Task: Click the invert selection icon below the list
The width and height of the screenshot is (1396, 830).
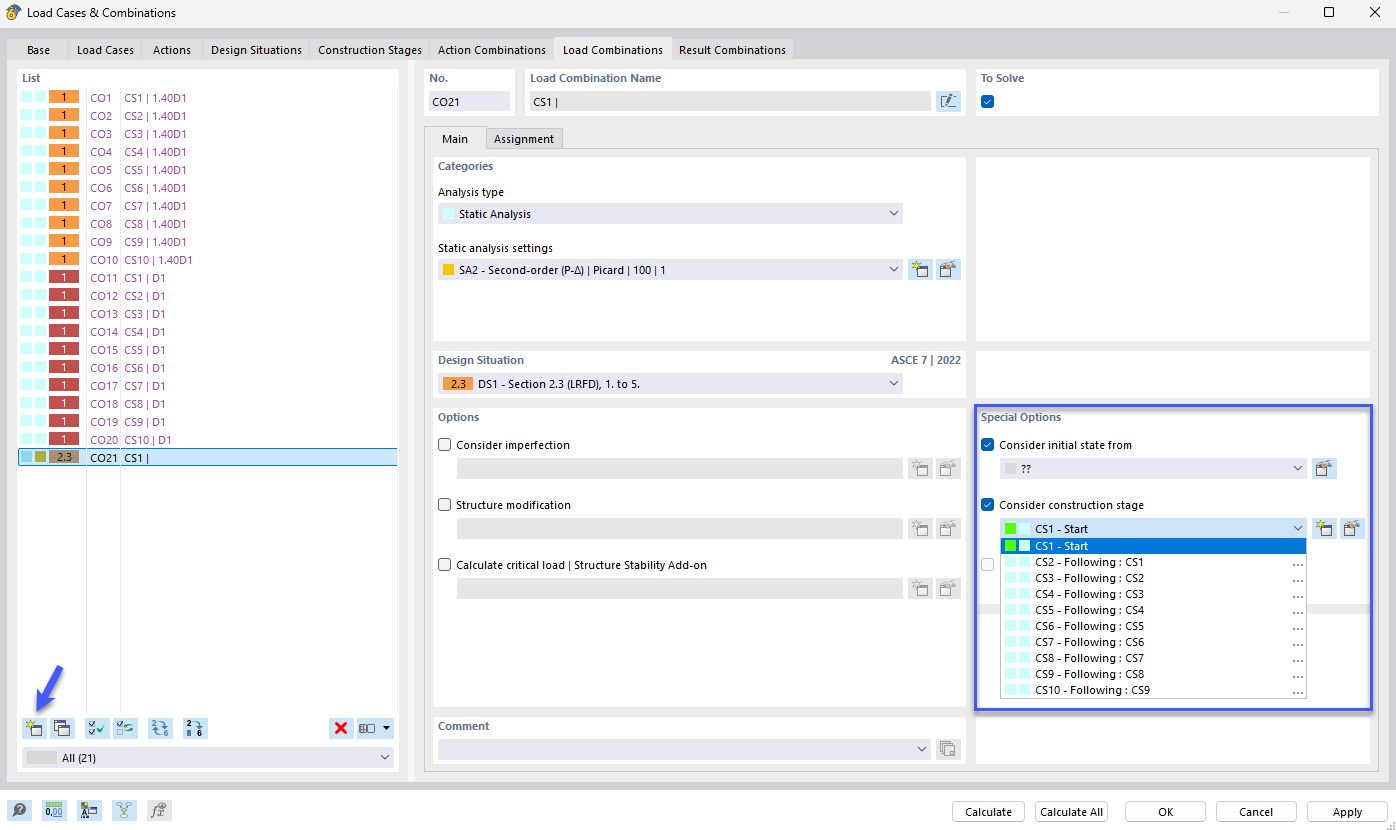Action: (x=126, y=728)
